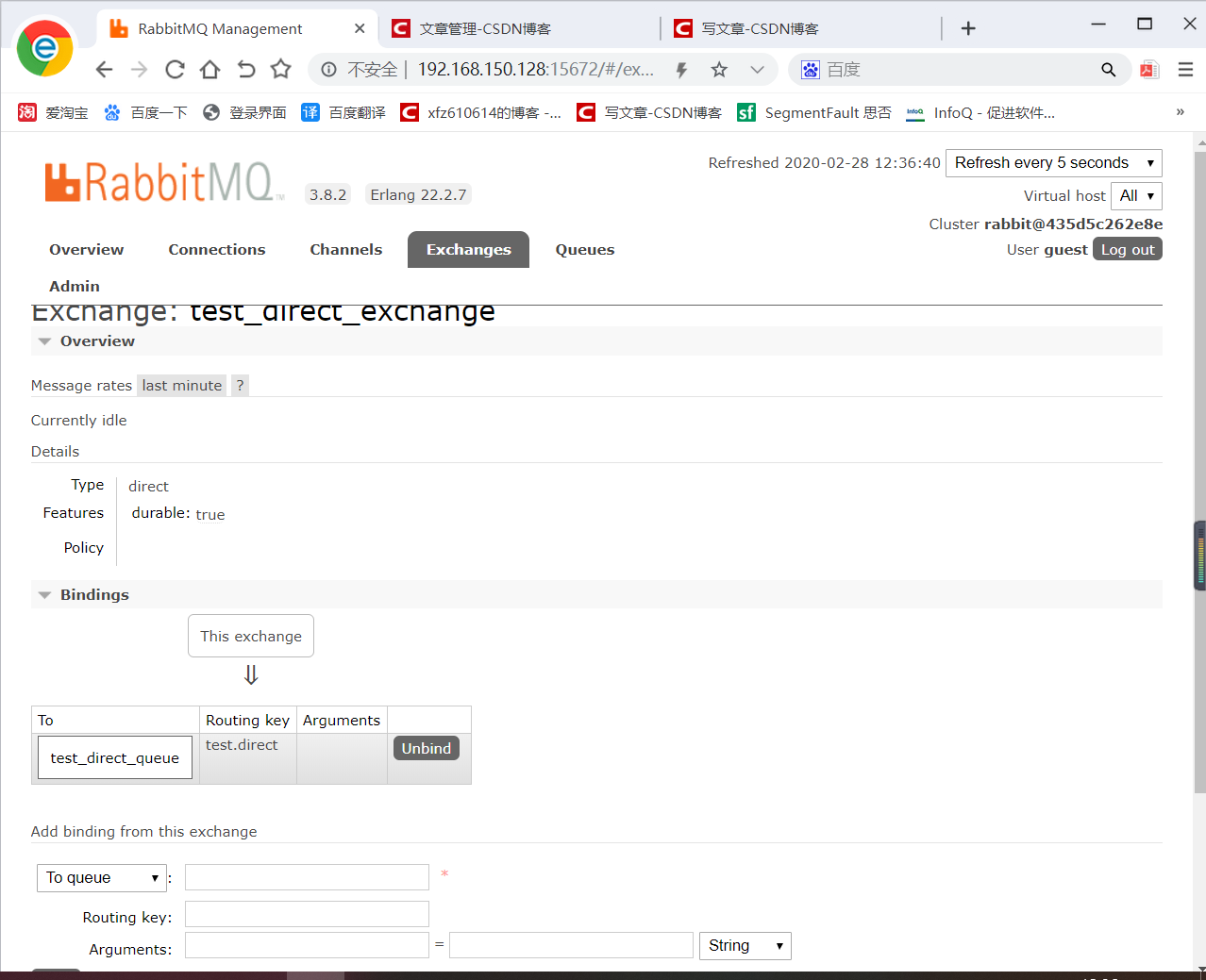
Task: Click the last minute rate range
Action: [182, 386]
